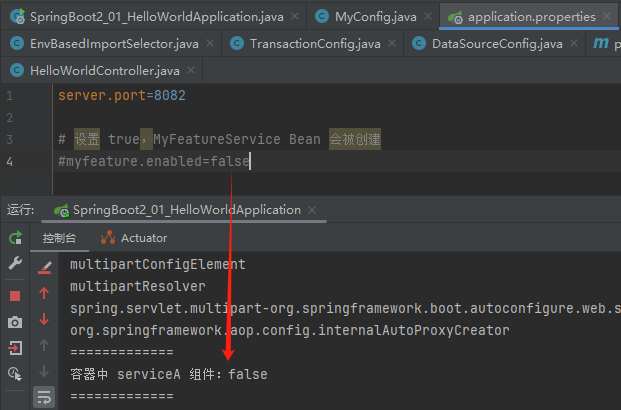
Task: Toggle soft-wrap in console
Action: (44, 397)
